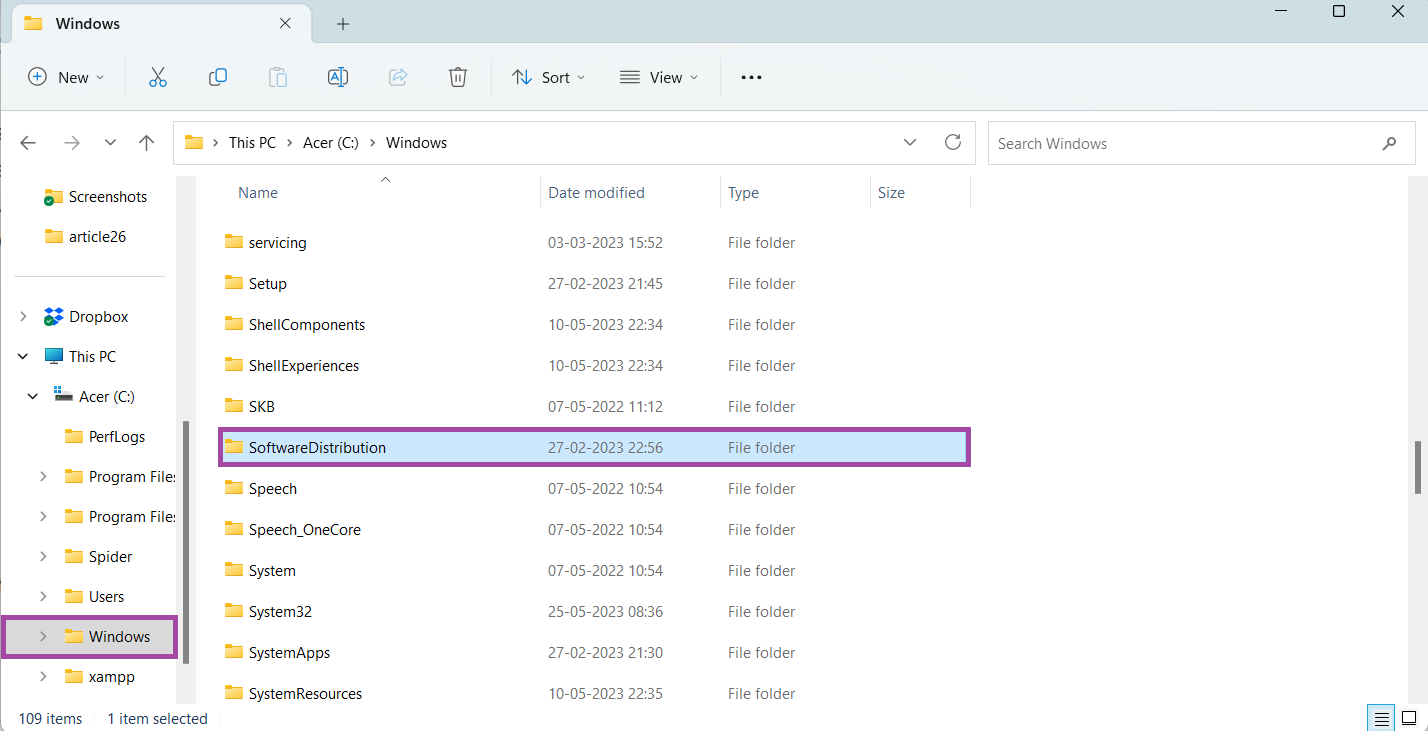Image resolution: width=1428 pixels, height=731 pixels.
Task: Switch to large thumbnails view icon
Action: 1408,718
